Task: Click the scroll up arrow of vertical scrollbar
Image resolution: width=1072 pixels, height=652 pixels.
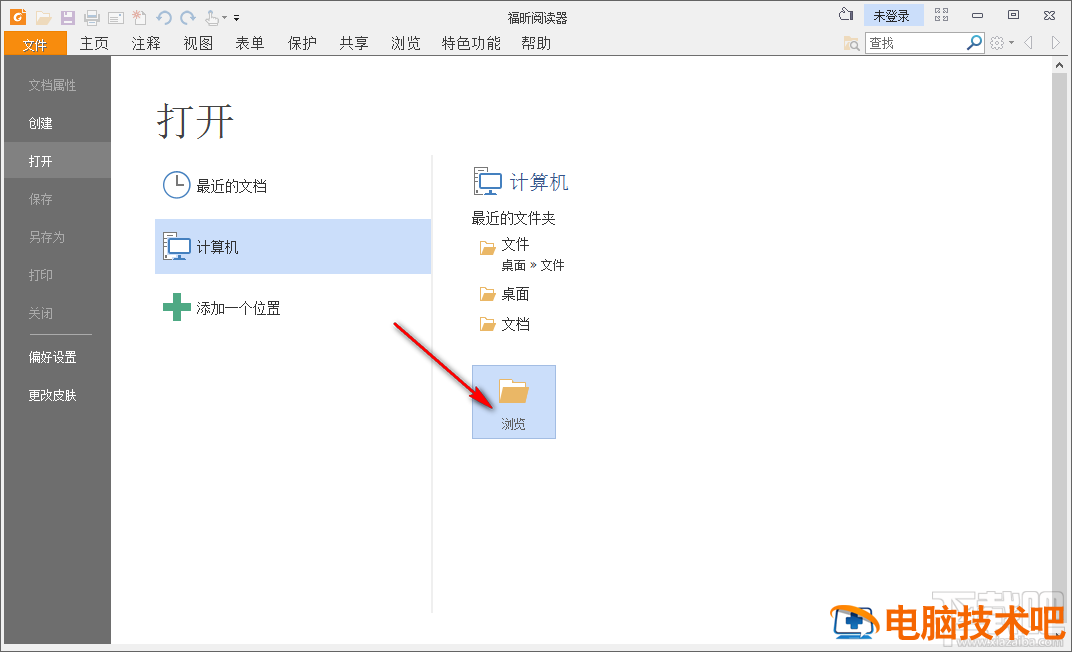Action: (1059, 66)
